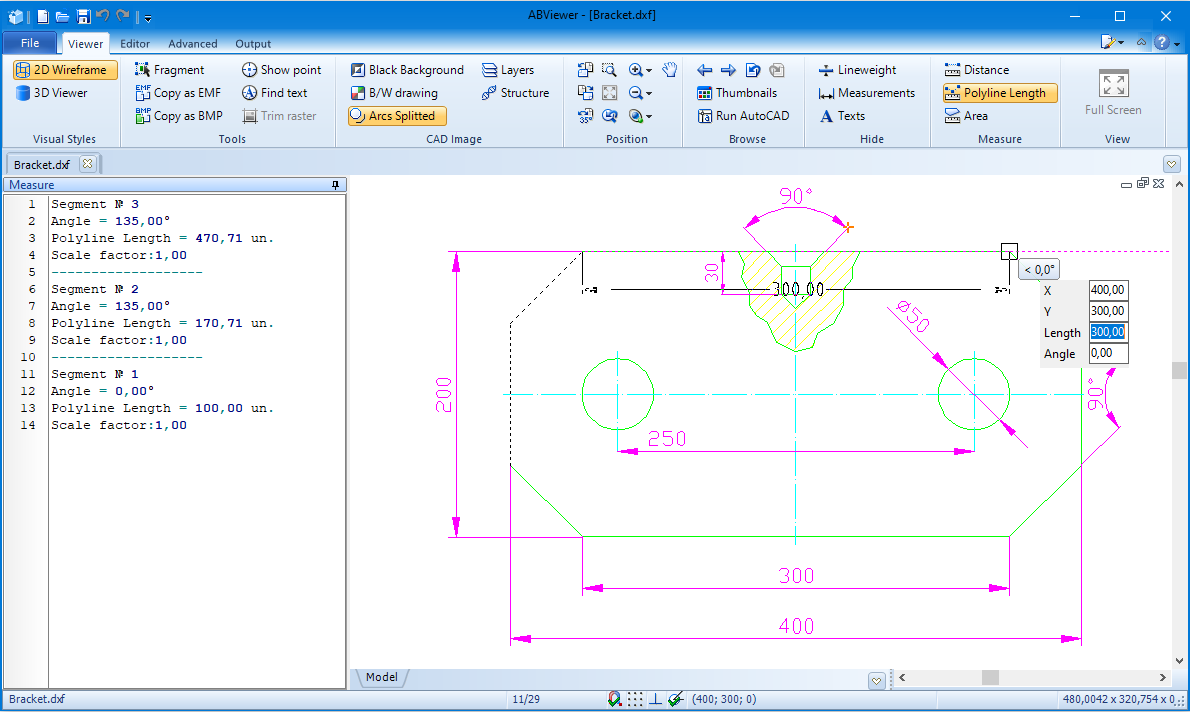Open a file via the folder icon
The height and width of the screenshot is (712, 1190).
point(63,16)
